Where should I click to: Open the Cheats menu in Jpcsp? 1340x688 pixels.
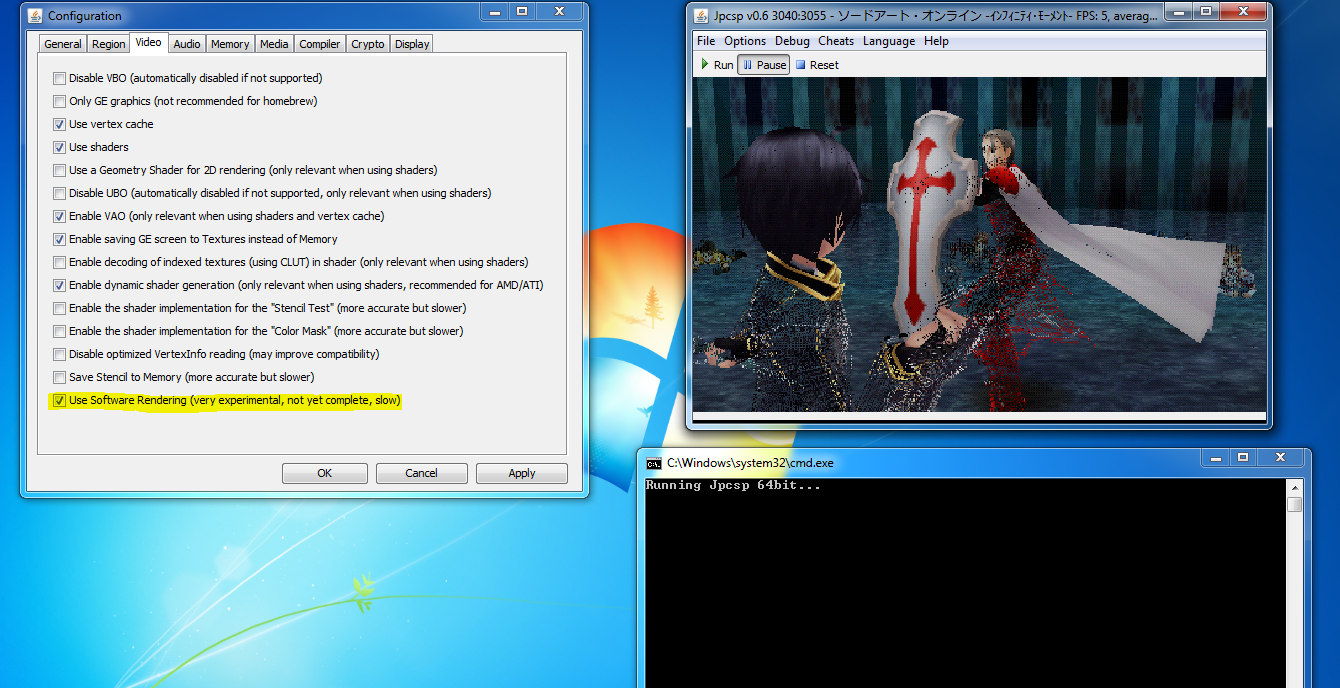click(836, 41)
